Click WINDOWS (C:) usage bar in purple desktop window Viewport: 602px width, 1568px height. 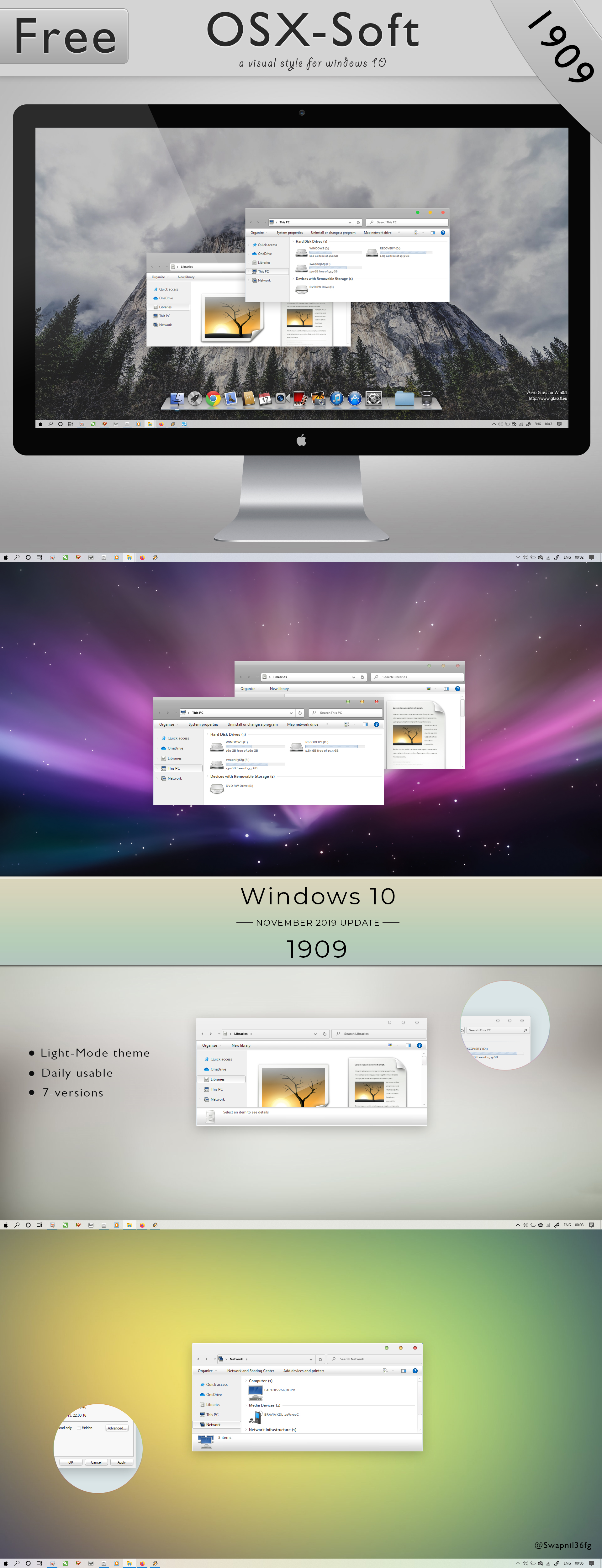255,746
